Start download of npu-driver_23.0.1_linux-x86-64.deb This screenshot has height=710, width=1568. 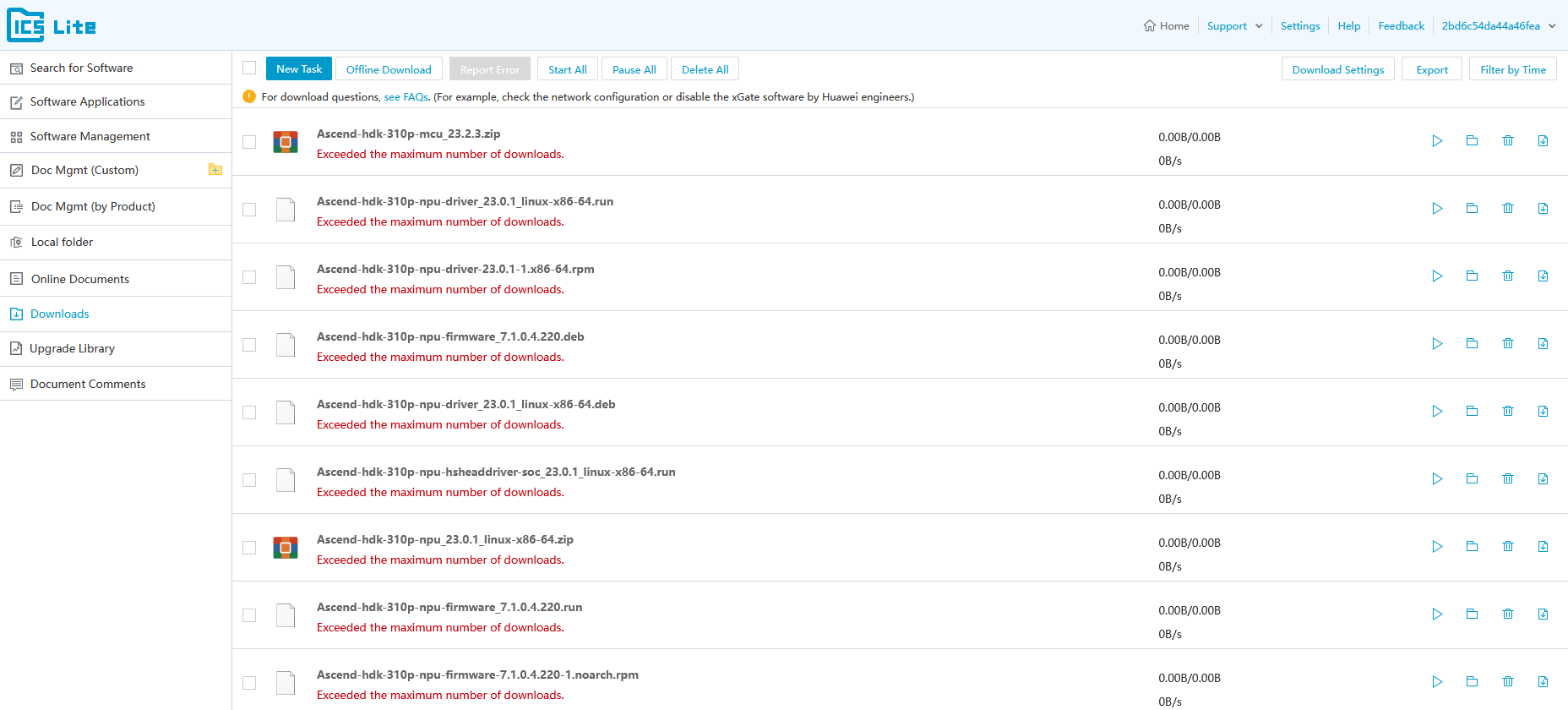coord(1437,412)
